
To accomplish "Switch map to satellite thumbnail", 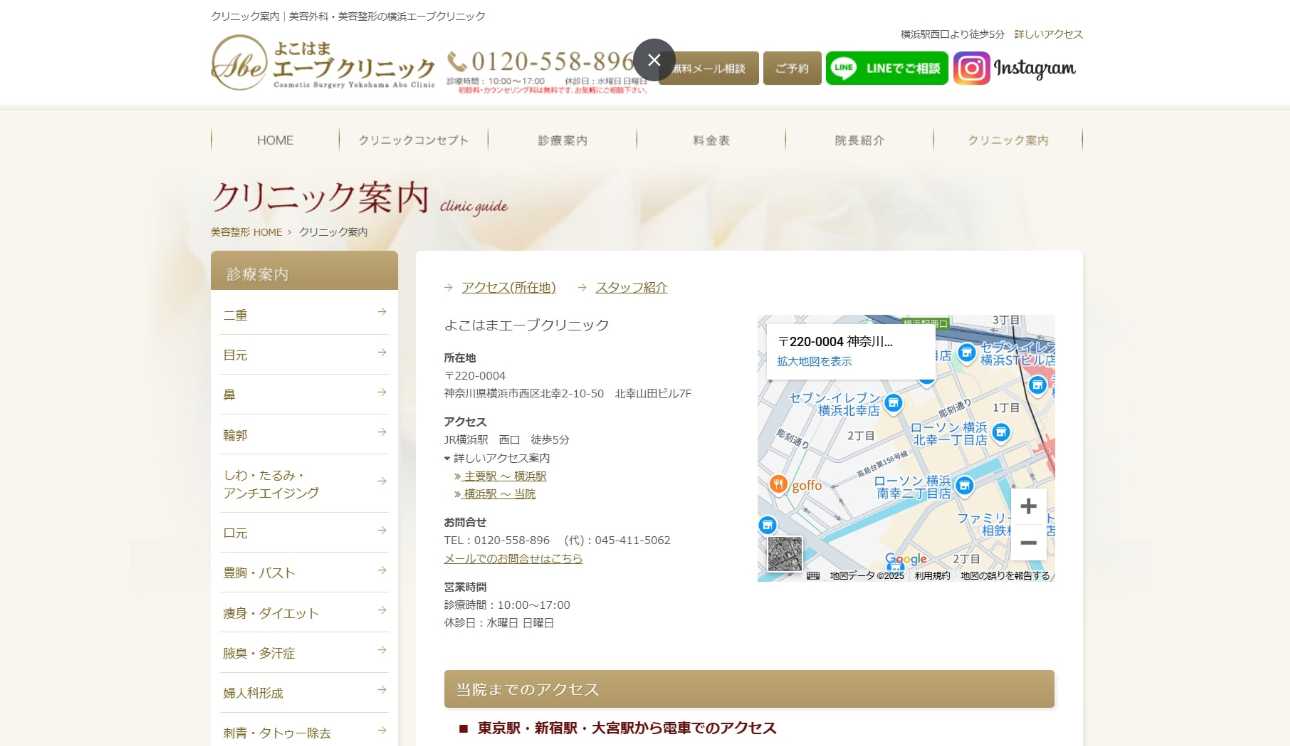I will (785, 554).
